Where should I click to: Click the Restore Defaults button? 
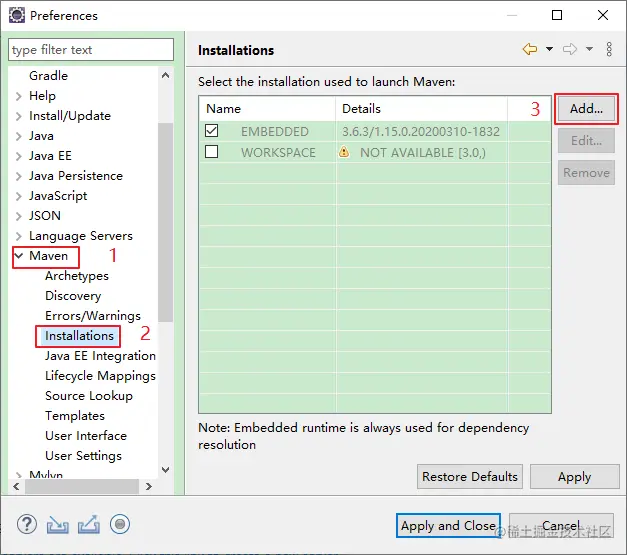(470, 476)
